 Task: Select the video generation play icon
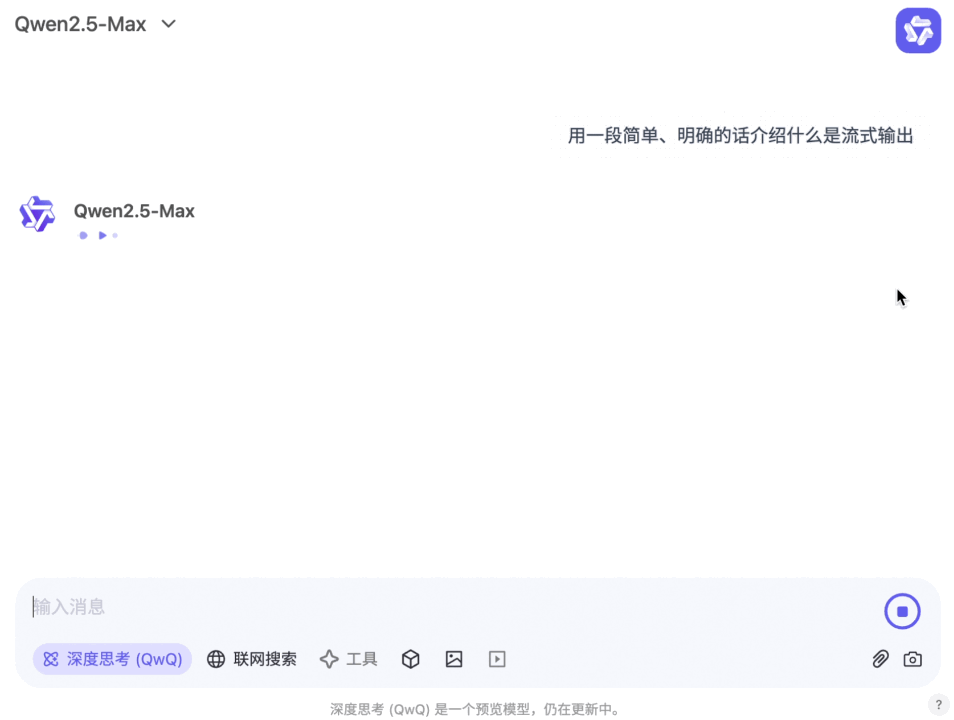(497, 659)
